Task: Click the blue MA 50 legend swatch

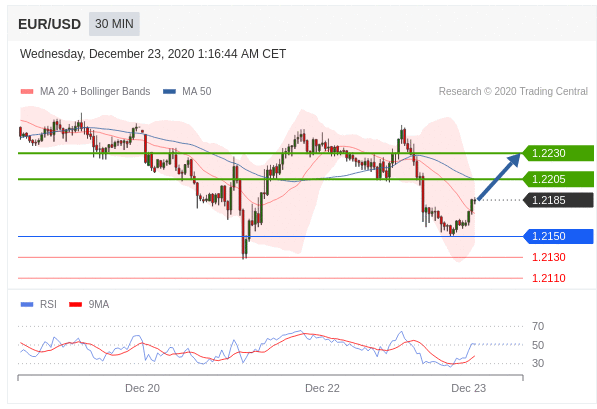Action: [169, 91]
